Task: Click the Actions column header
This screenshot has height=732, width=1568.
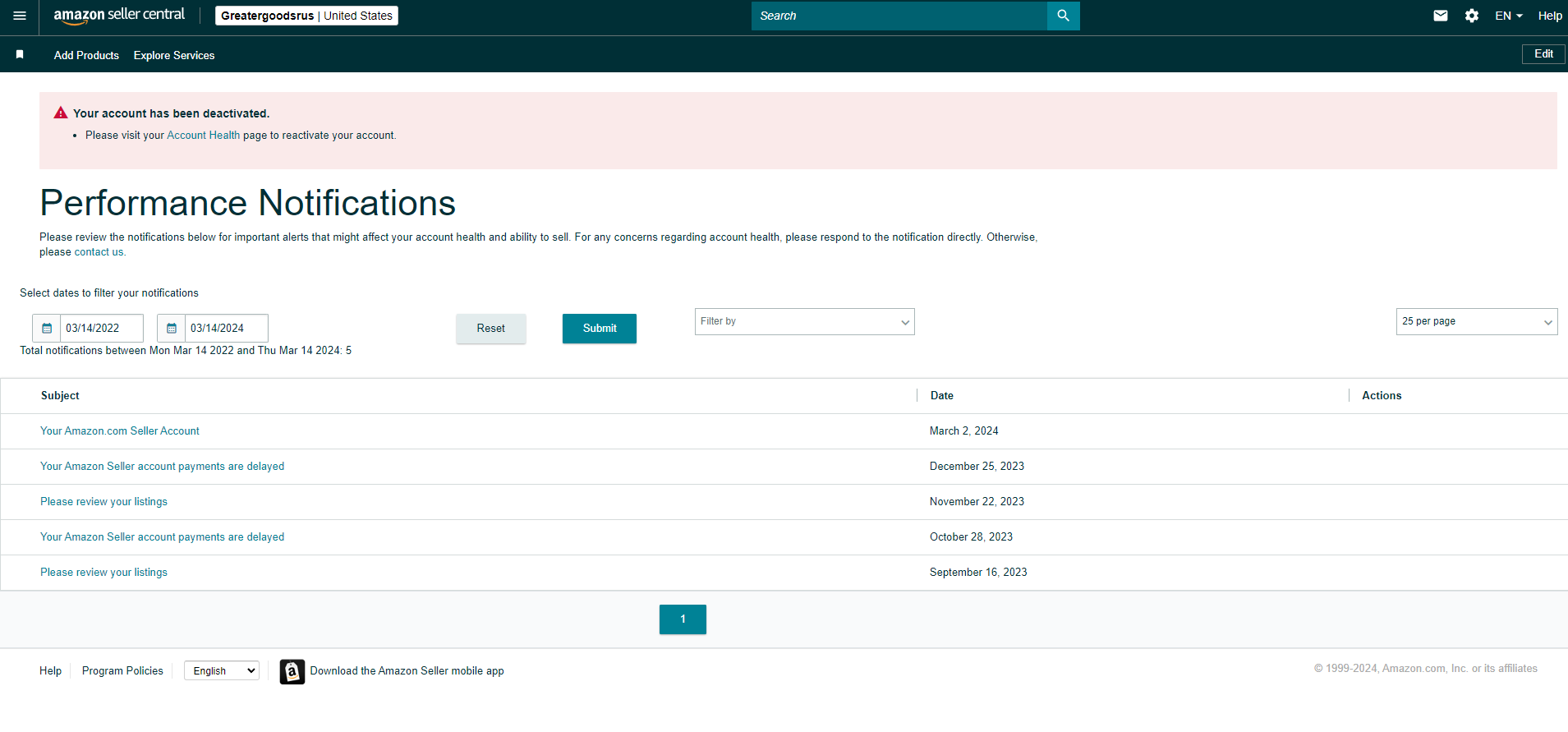Action: pyautogui.click(x=1382, y=395)
